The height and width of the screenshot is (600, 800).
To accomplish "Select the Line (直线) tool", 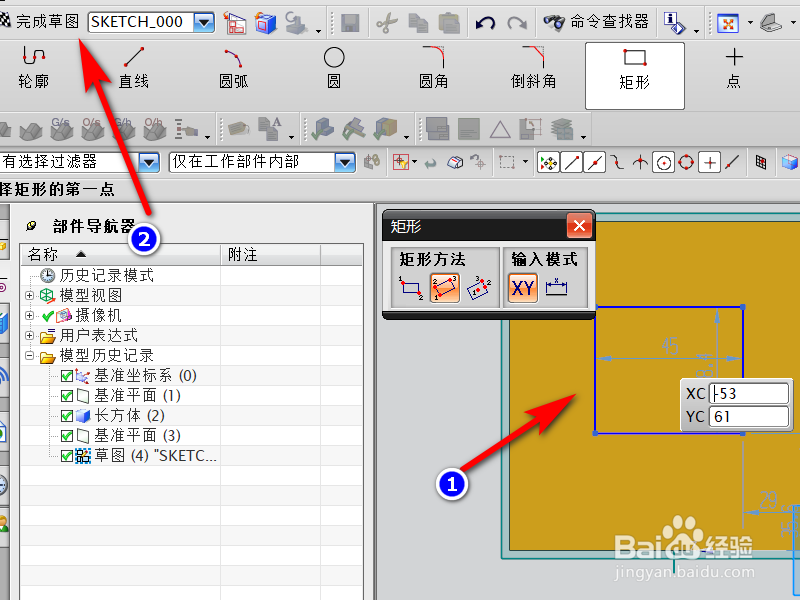I will pyautogui.click(x=134, y=68).
